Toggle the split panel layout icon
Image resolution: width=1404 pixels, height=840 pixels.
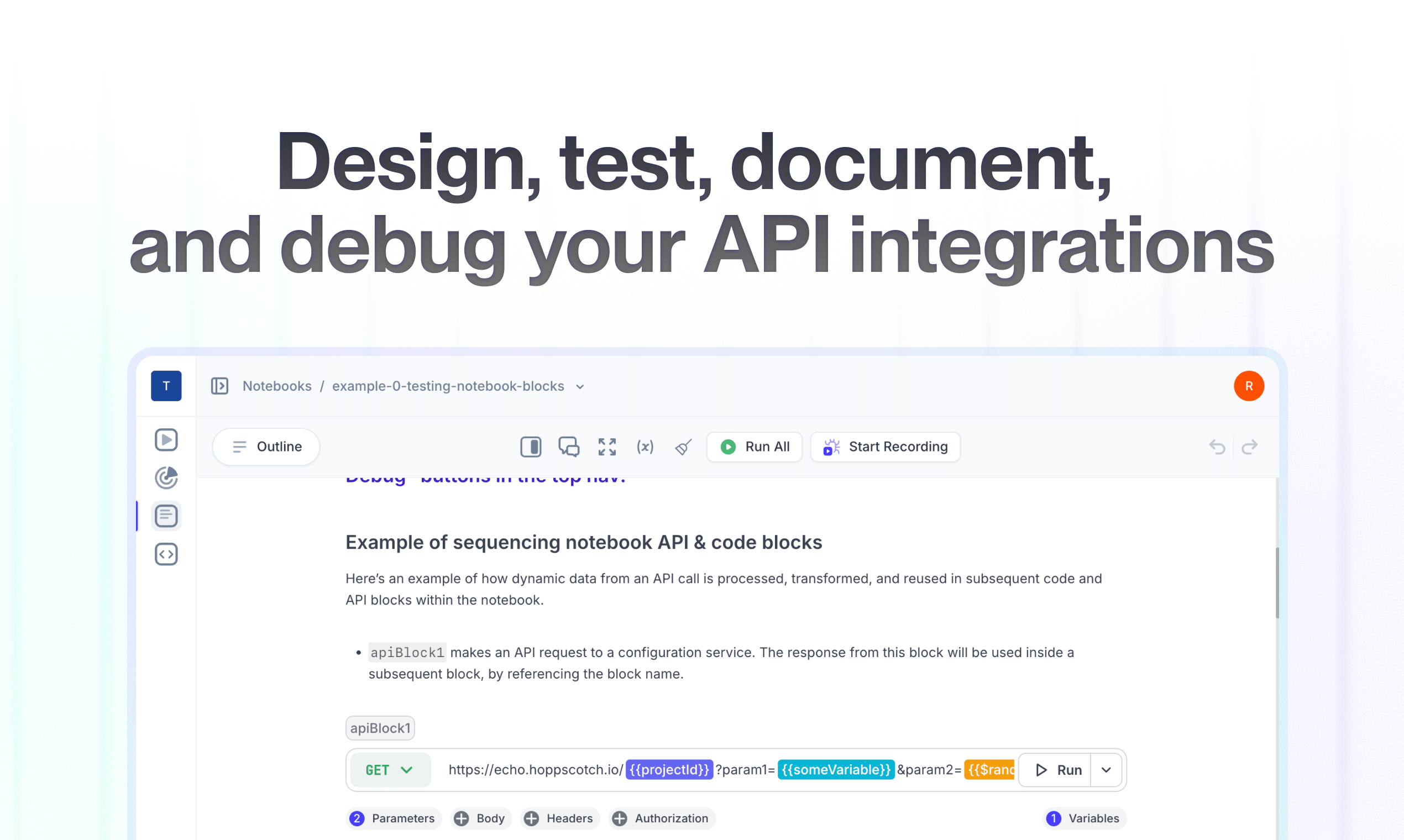click(531, 447)
